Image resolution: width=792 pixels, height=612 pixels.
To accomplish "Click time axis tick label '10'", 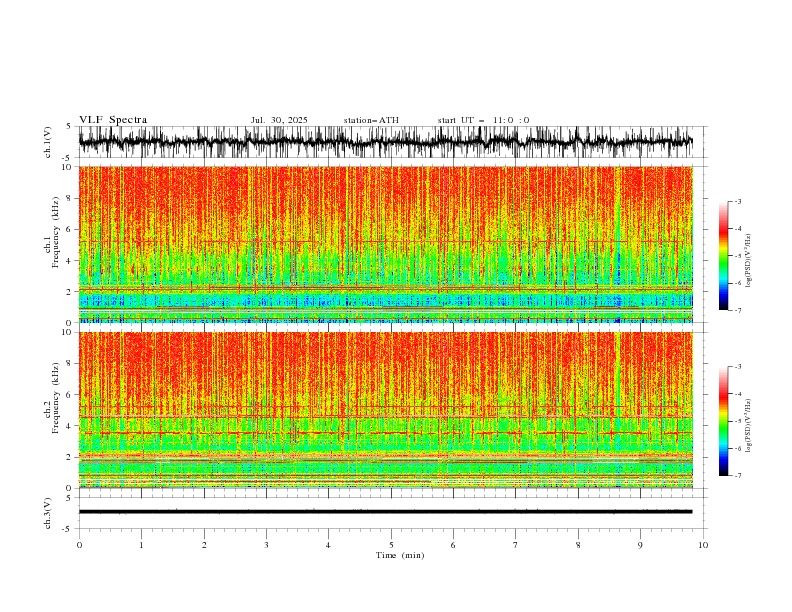I will [x=703, y=545].
